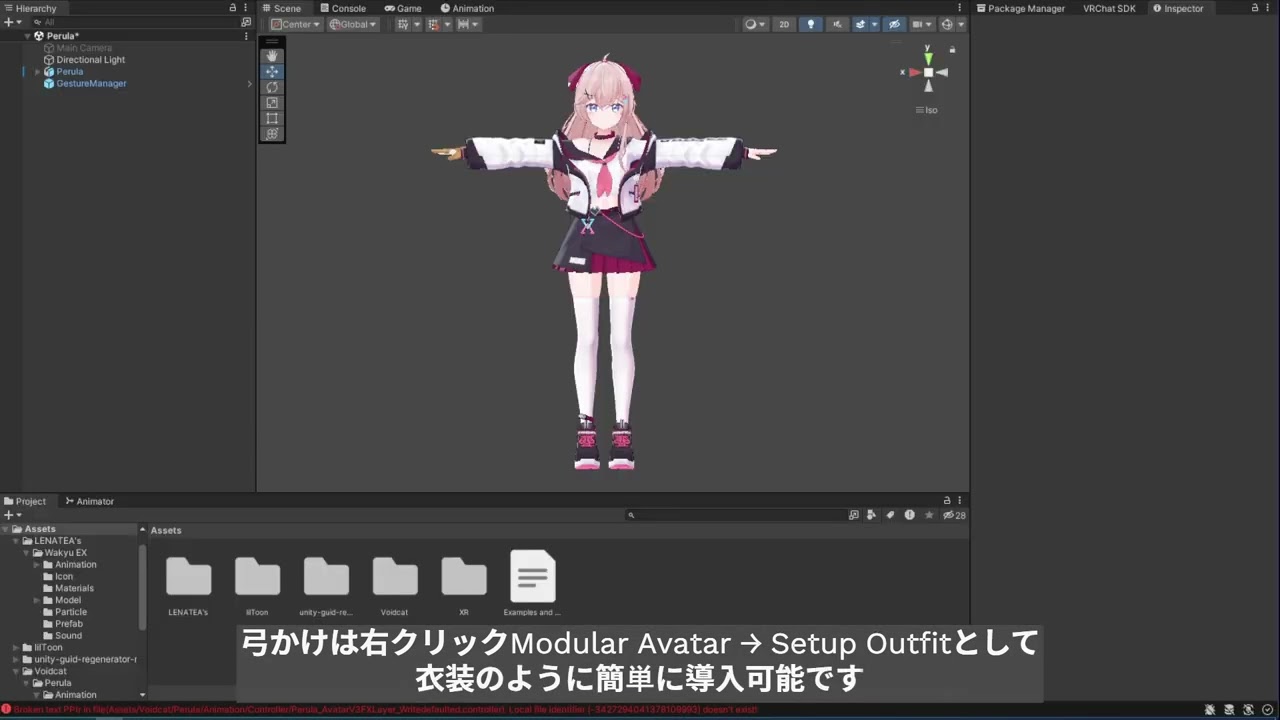Switch to the Game tab
The width and height of the screenshot is (1280, 720).
(403, 8)
